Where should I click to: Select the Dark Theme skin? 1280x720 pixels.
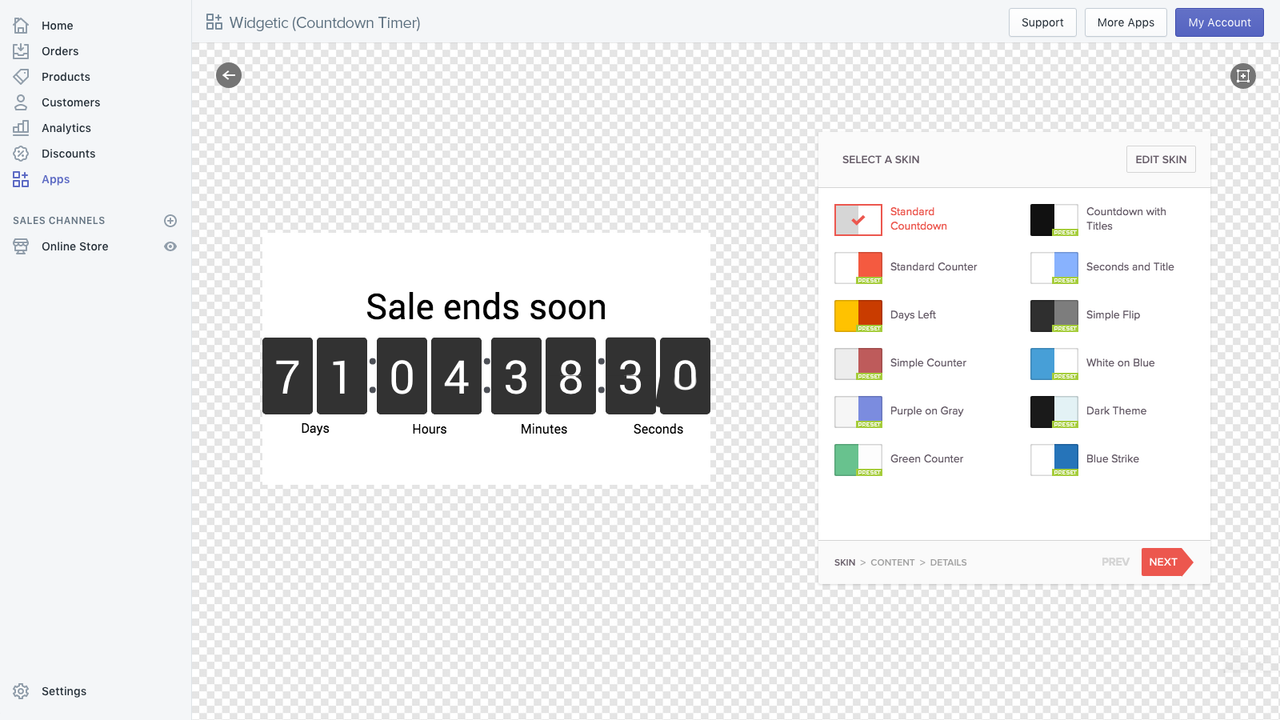[x=1116, y=410]
